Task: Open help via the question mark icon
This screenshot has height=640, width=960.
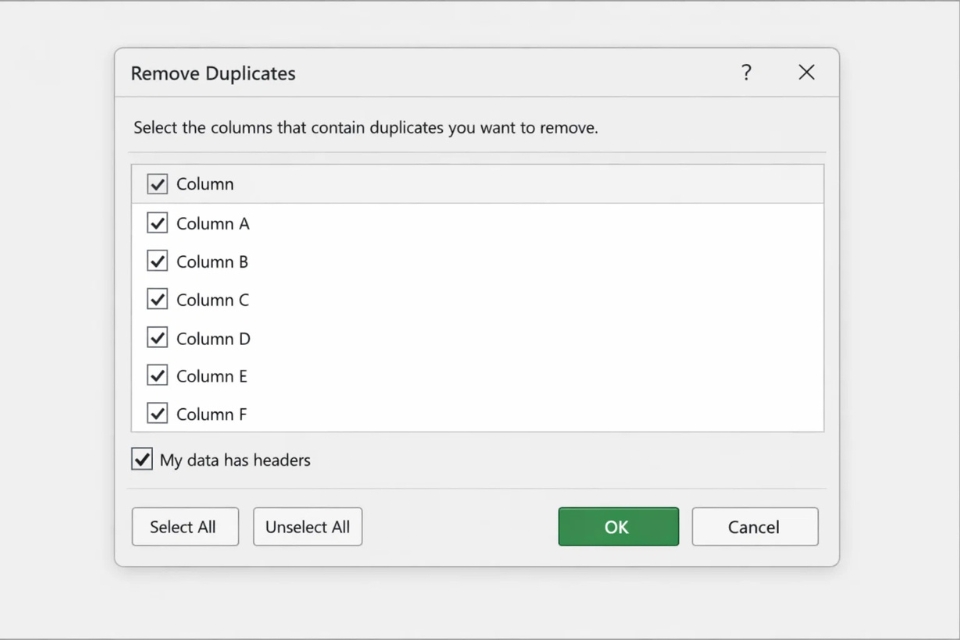Action: pyautogui.click(x=746, y=72)
